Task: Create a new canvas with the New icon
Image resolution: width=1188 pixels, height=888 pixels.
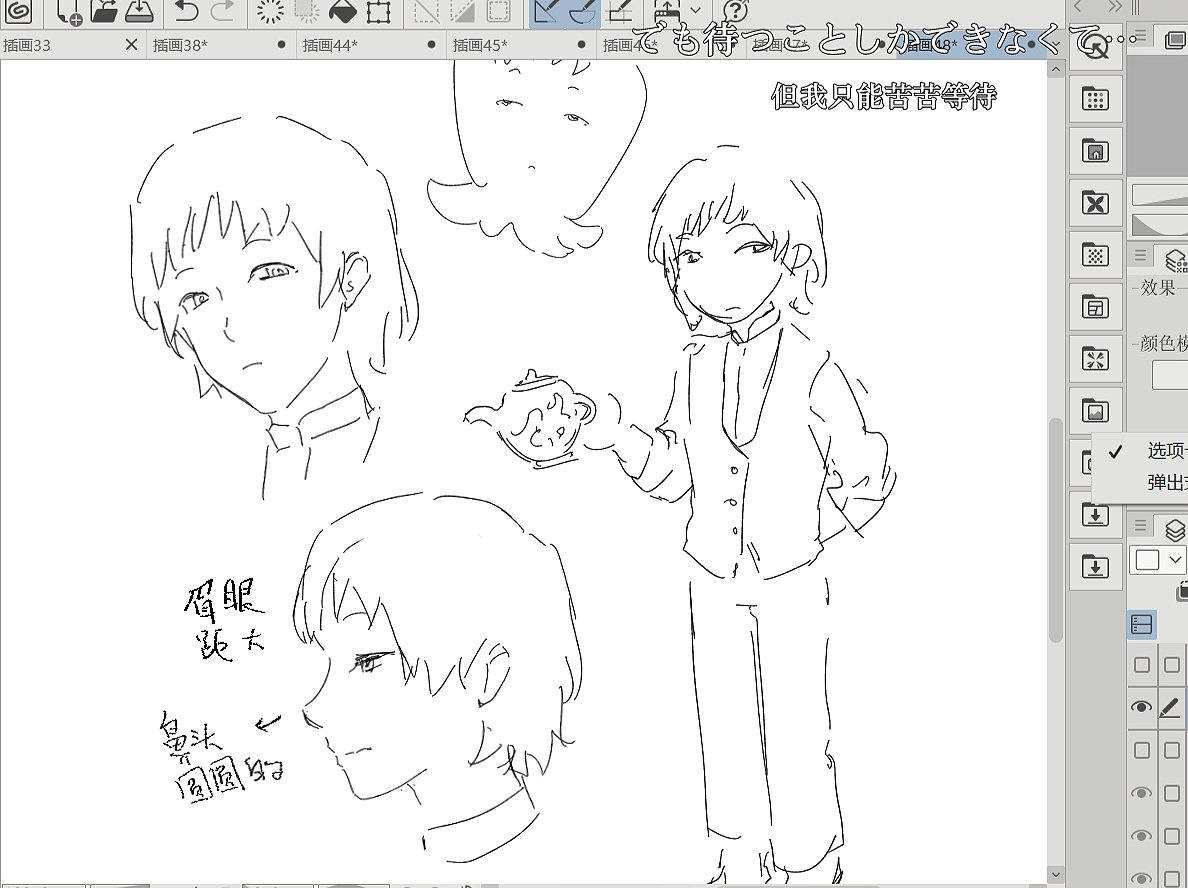Action: pyautogui.click(x=69, y=11)
